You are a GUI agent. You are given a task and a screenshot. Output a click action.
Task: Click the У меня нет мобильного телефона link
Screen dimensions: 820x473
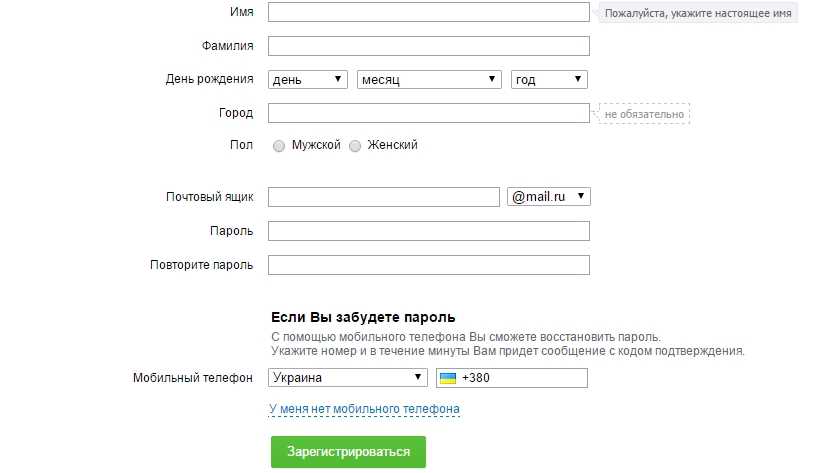pyautogui.click(x=365, y=409)
